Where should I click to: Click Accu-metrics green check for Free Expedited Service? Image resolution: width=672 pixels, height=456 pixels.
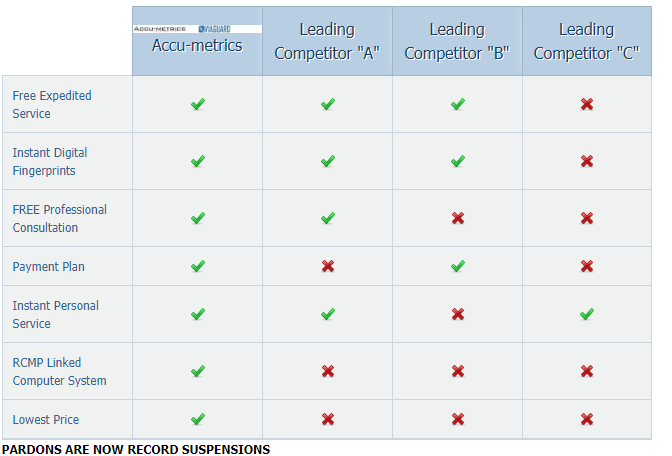tap(197, 104)
